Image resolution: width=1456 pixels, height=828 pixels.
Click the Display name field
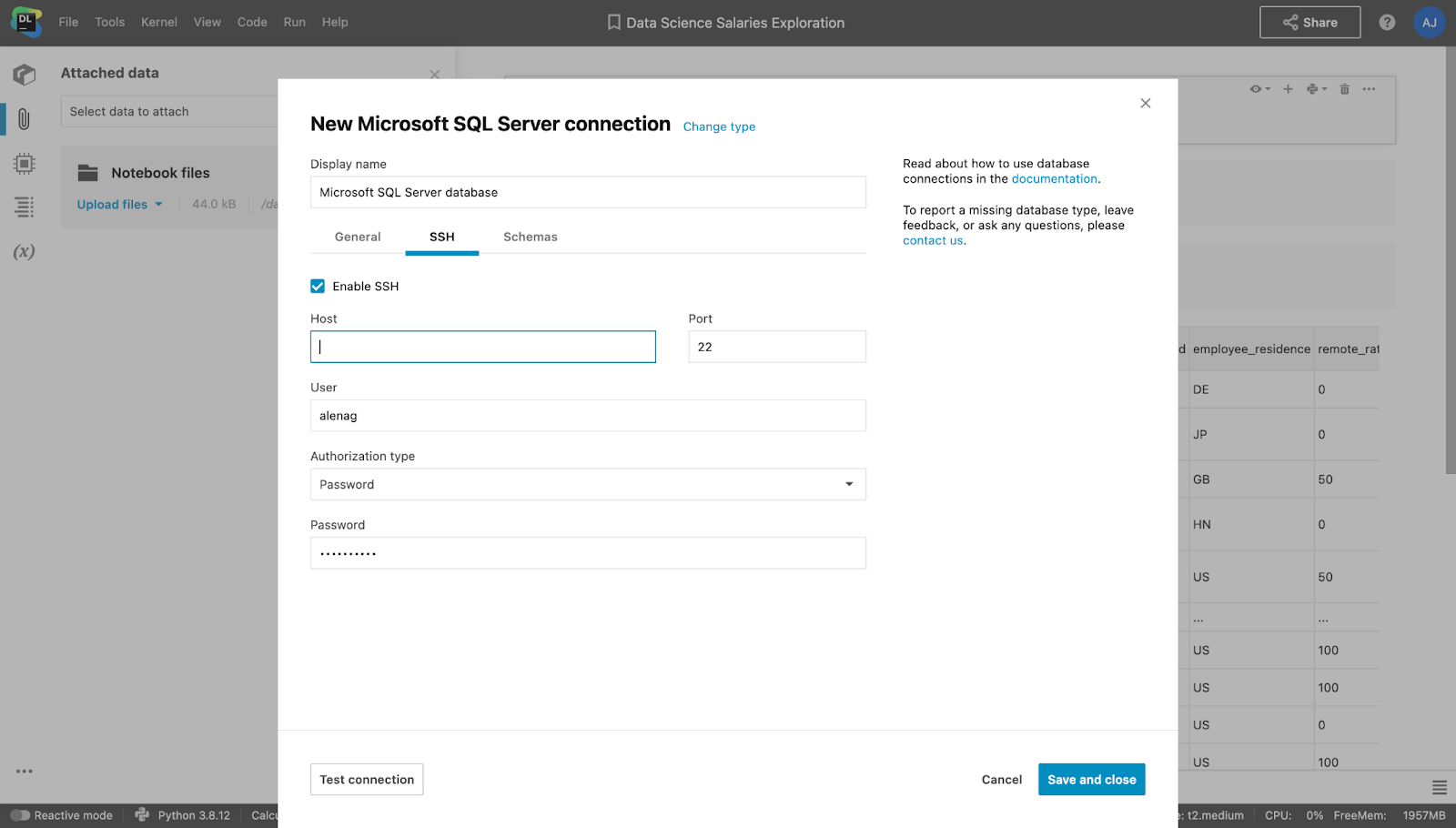(x=588, y=192)
